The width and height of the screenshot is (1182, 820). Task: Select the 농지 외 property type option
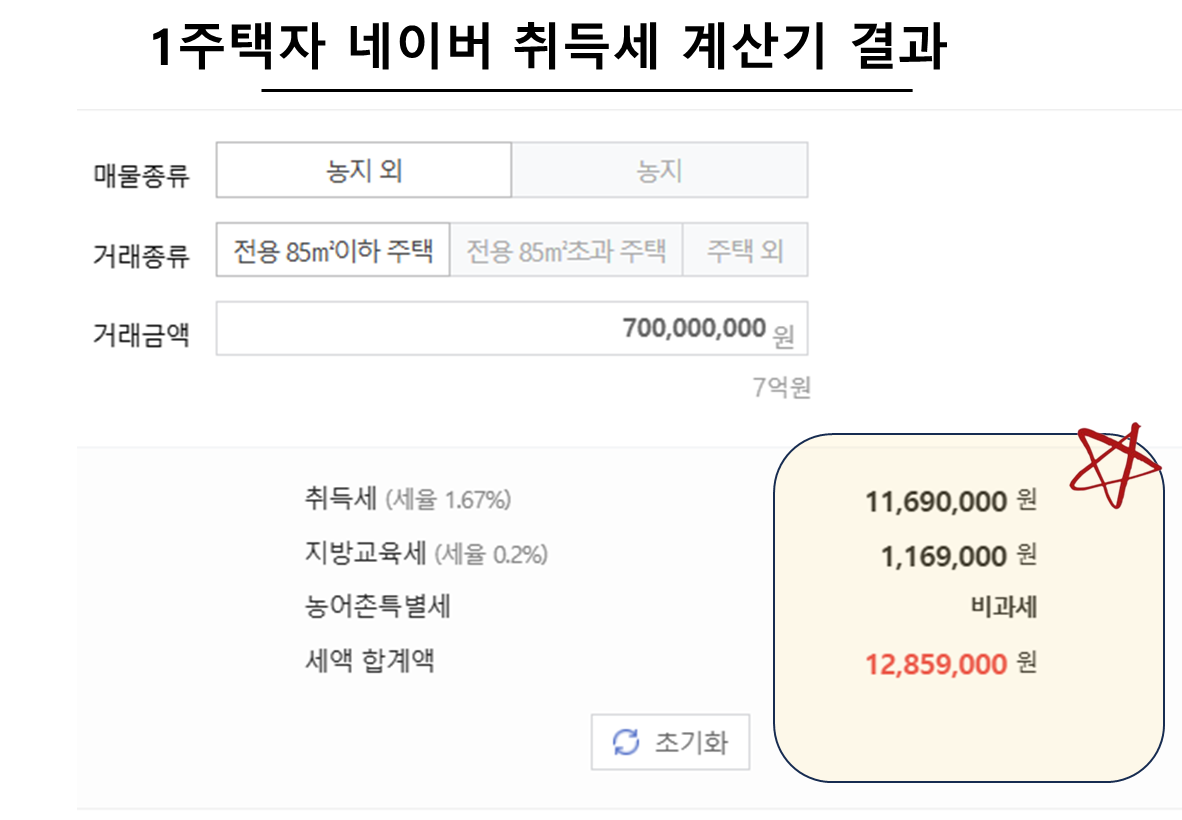point(362,169)
